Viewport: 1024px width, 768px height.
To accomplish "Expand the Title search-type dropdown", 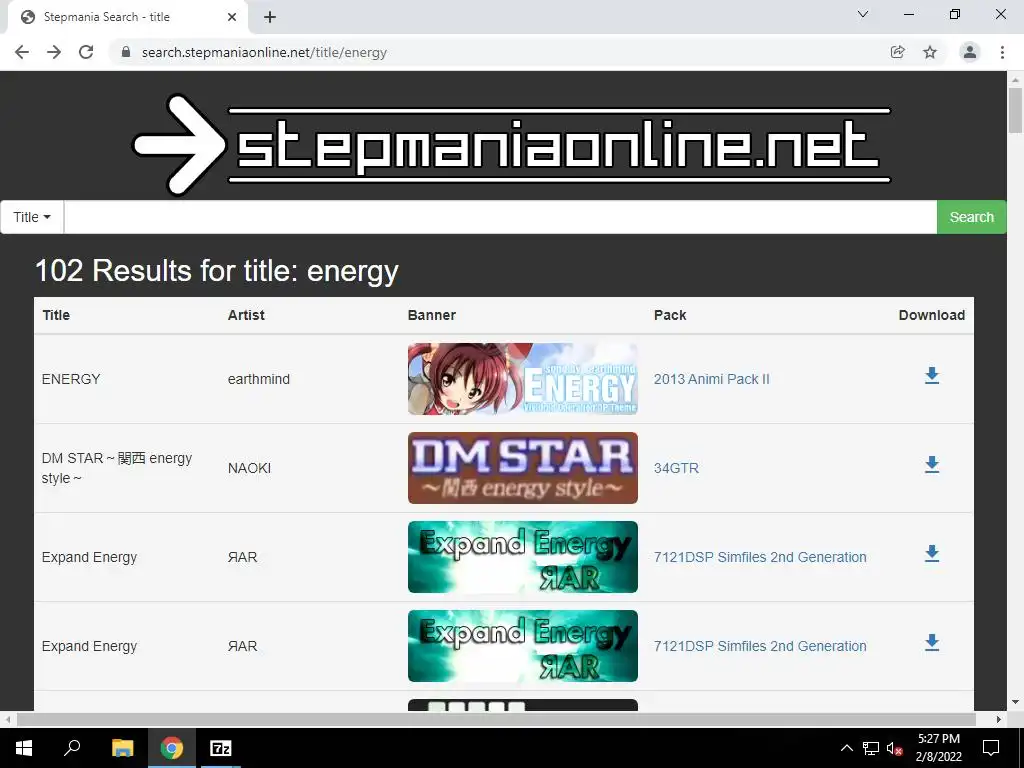I will tap(32, 217).
